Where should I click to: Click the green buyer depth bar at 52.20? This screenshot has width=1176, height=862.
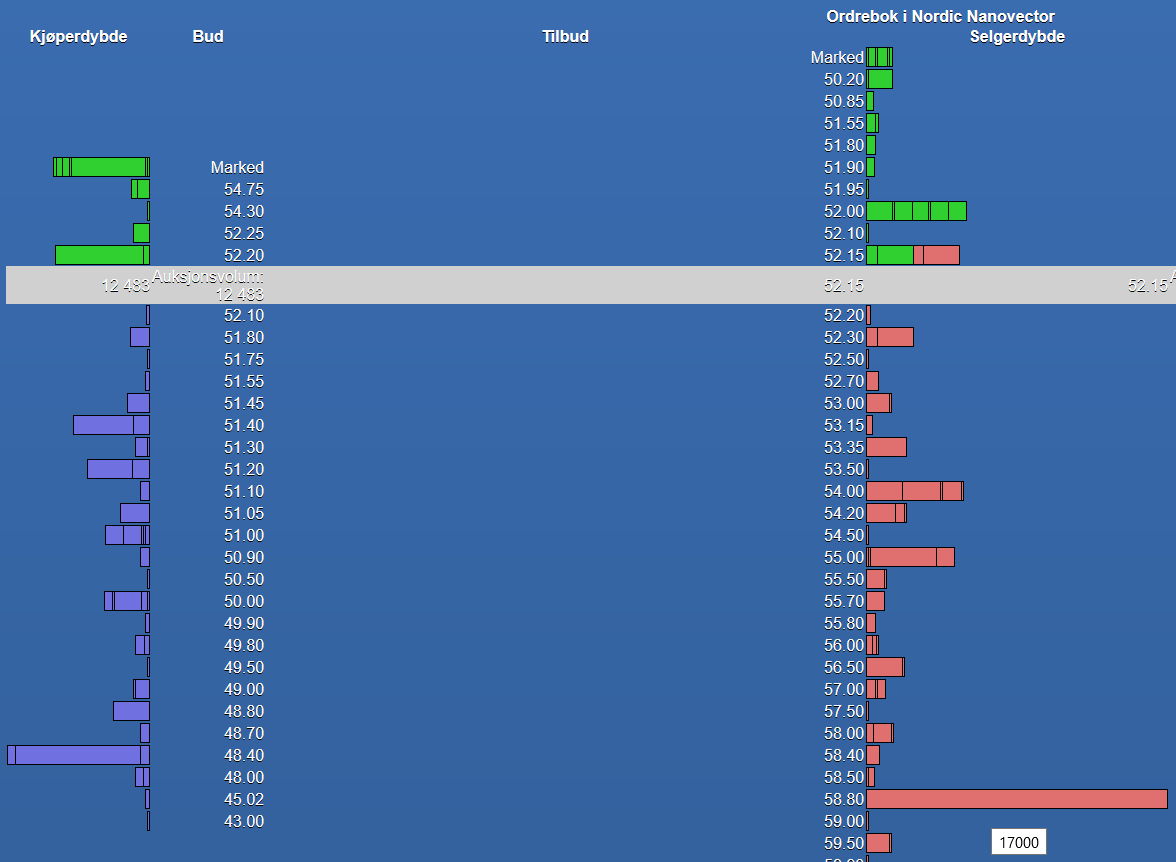click(x=103, y=255)
